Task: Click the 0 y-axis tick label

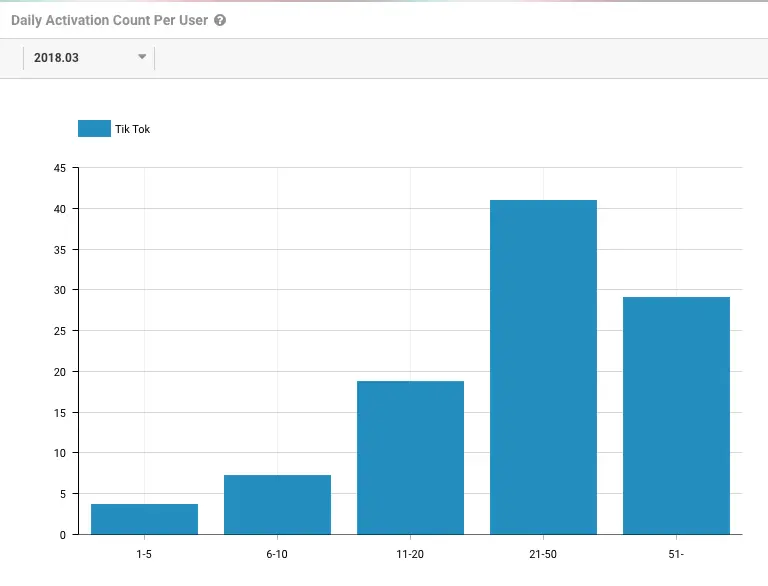Action: pyautogui.click(x=63, y=535)
